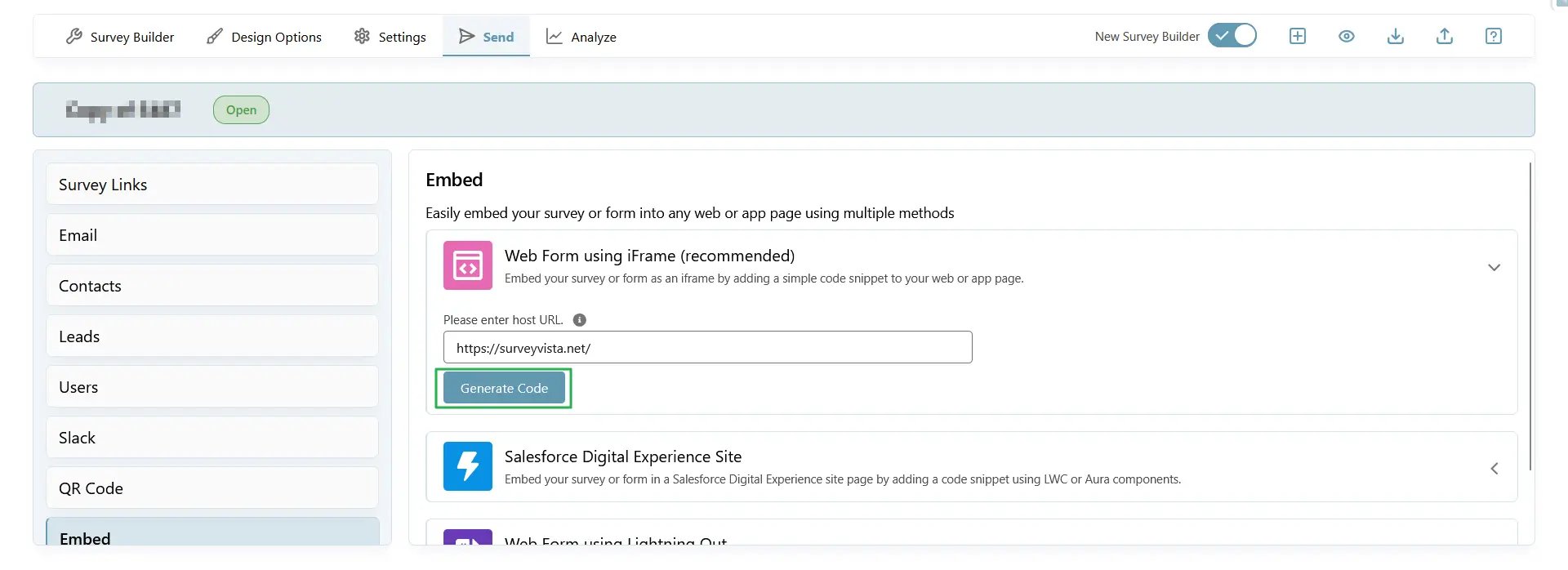Click the download arrow icon
The image size is (1568, 570).
click(1396, 36)
